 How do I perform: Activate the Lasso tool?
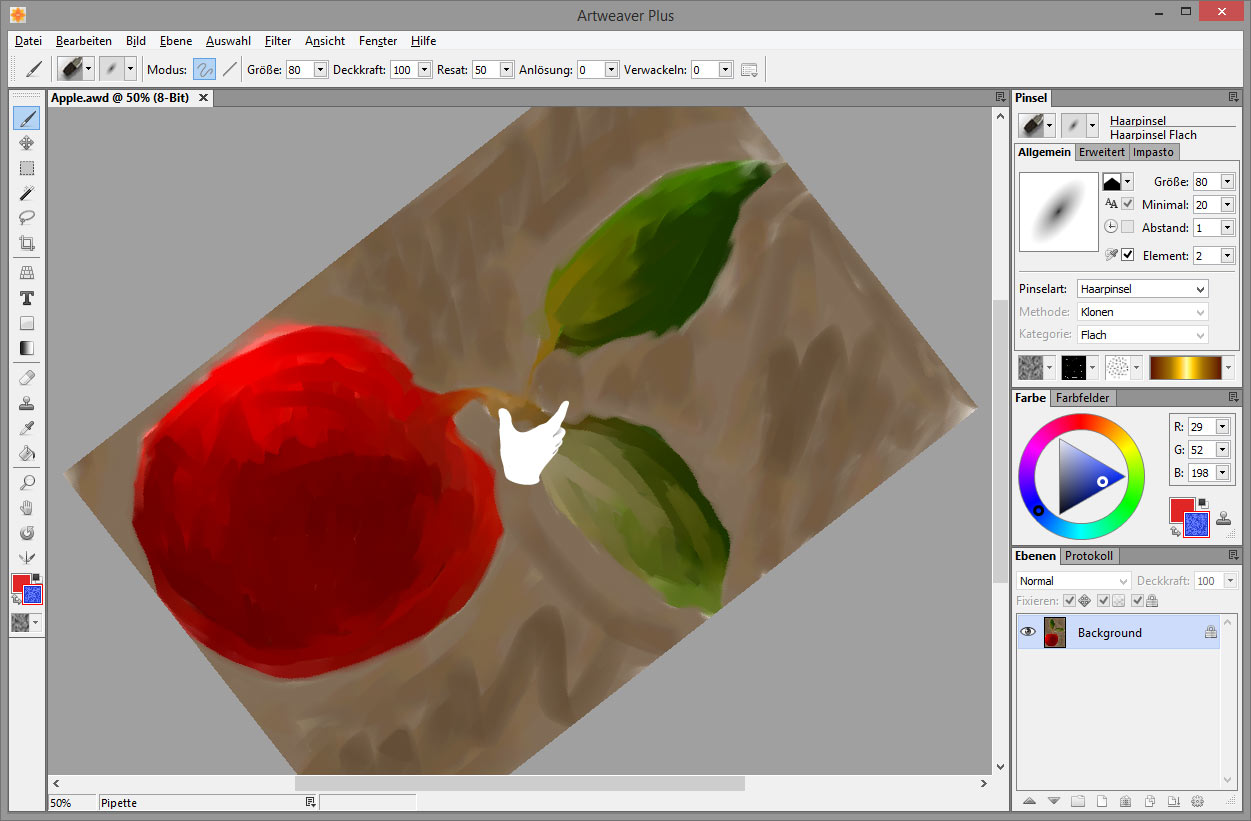27,218
